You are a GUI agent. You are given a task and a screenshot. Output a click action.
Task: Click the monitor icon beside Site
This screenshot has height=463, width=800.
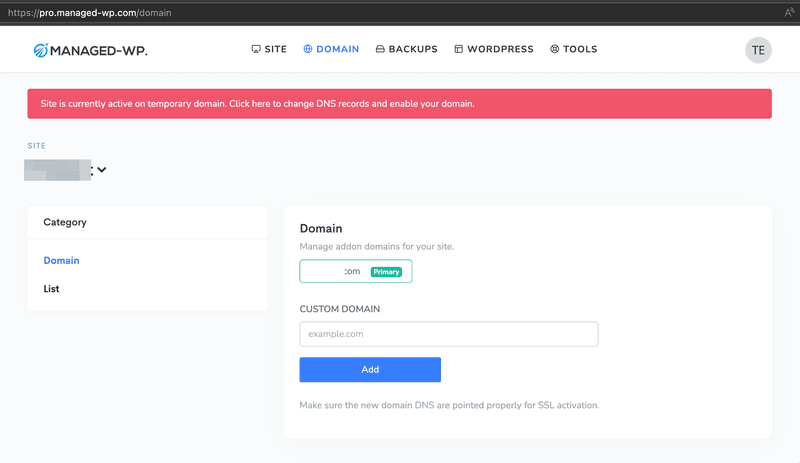tap(256, 49)
